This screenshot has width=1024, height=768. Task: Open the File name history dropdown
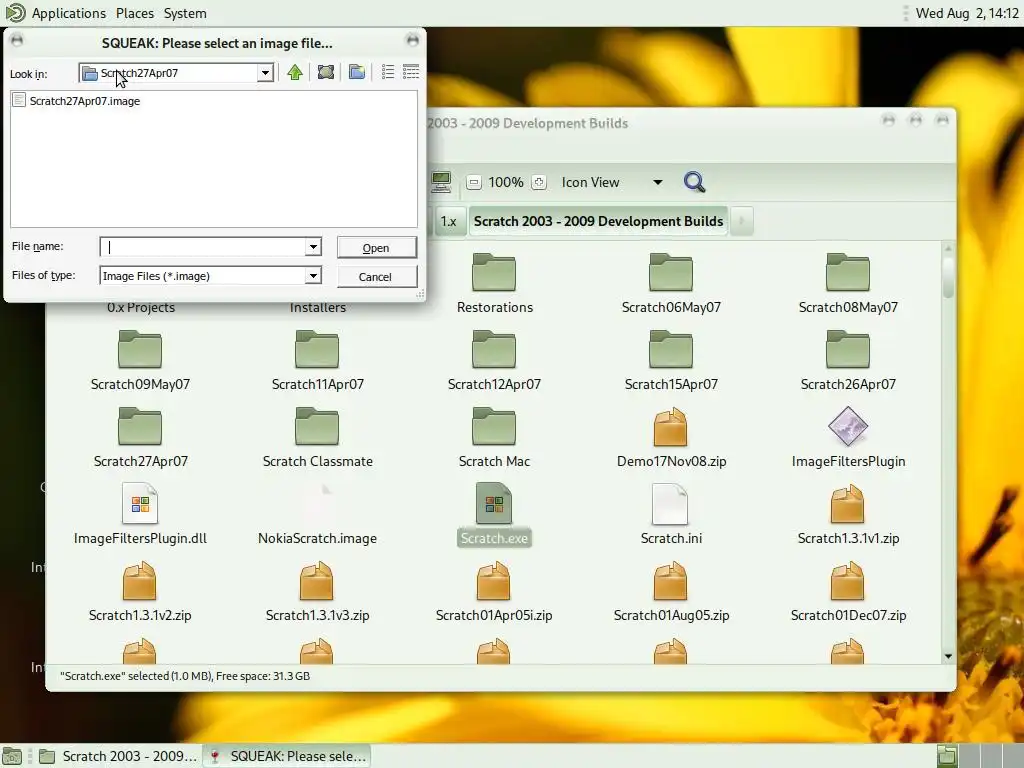click(313, 247)
